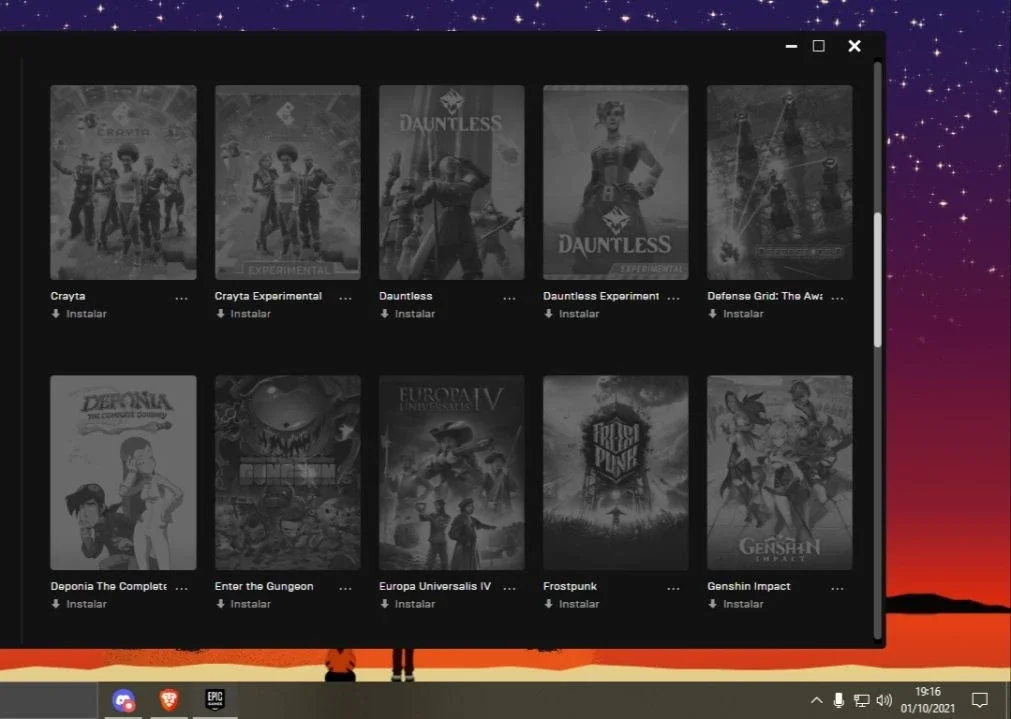Image resolution: width=1011 pixels, height=719 pixels.
Task: Show hidden system tray icons
Action: click(816, 700)
